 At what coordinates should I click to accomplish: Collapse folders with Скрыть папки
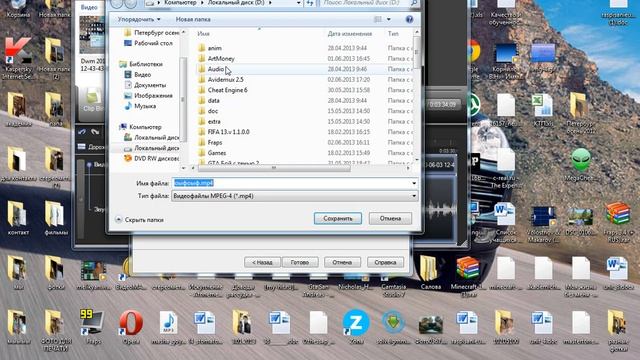click(139, 220)
